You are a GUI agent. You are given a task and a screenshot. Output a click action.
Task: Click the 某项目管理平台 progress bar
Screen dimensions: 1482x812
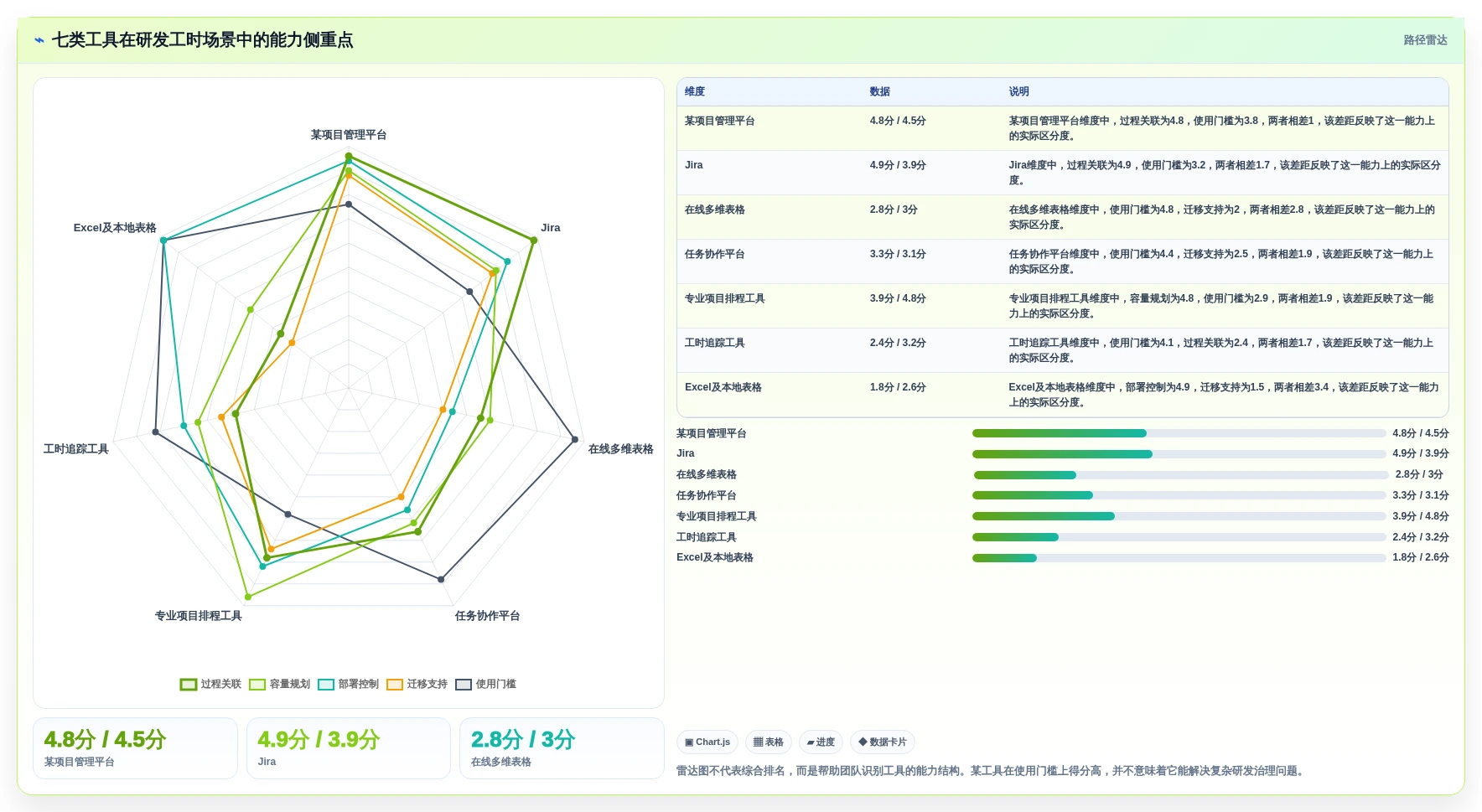1179,433
